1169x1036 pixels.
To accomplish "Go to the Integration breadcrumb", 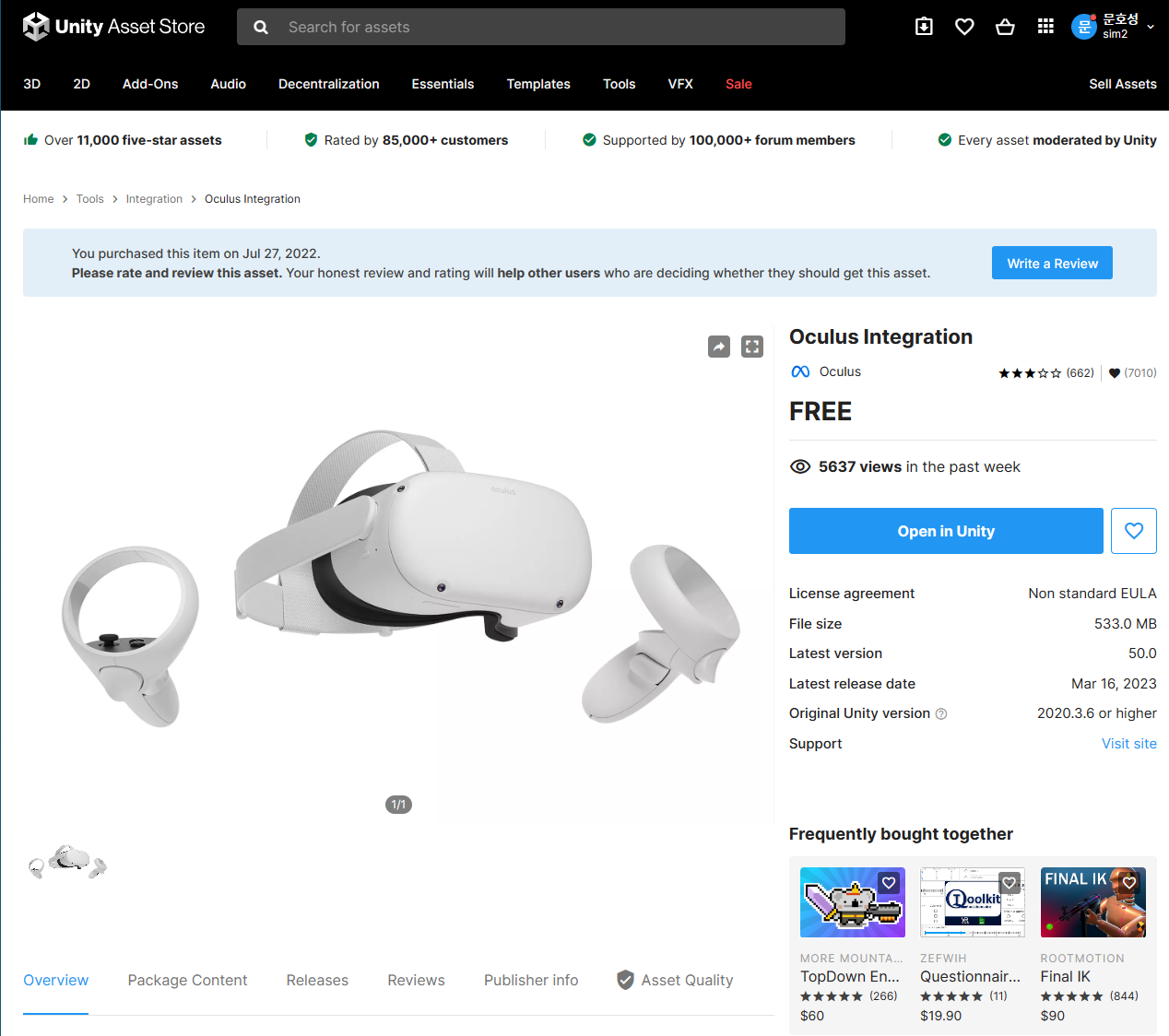I will tap(154, 199).
